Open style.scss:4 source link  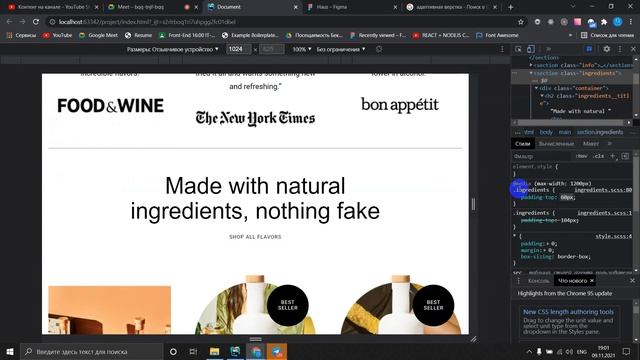tap(613, 236)
